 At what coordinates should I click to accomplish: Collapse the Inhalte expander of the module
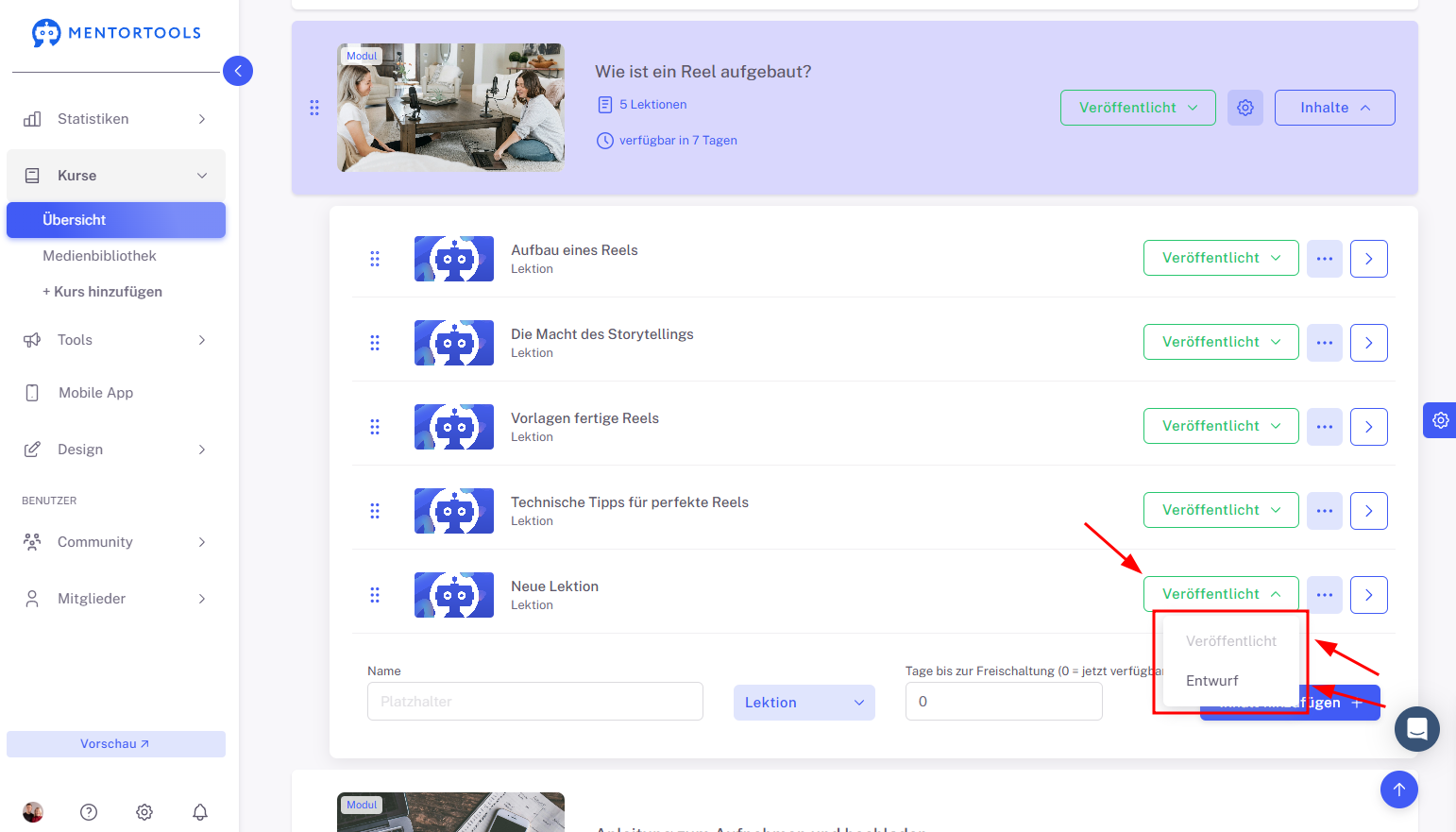pos(1335,108)
